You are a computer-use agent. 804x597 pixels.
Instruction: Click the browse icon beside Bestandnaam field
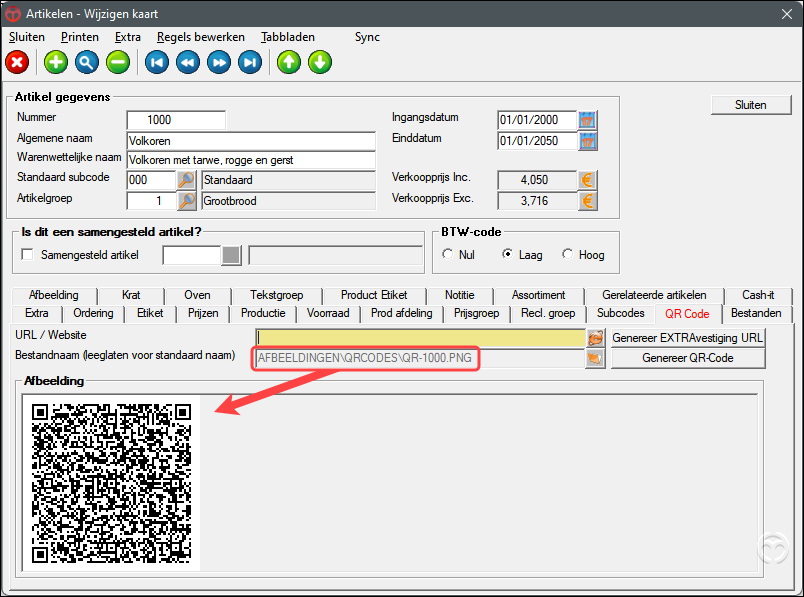tap(595, 358)
